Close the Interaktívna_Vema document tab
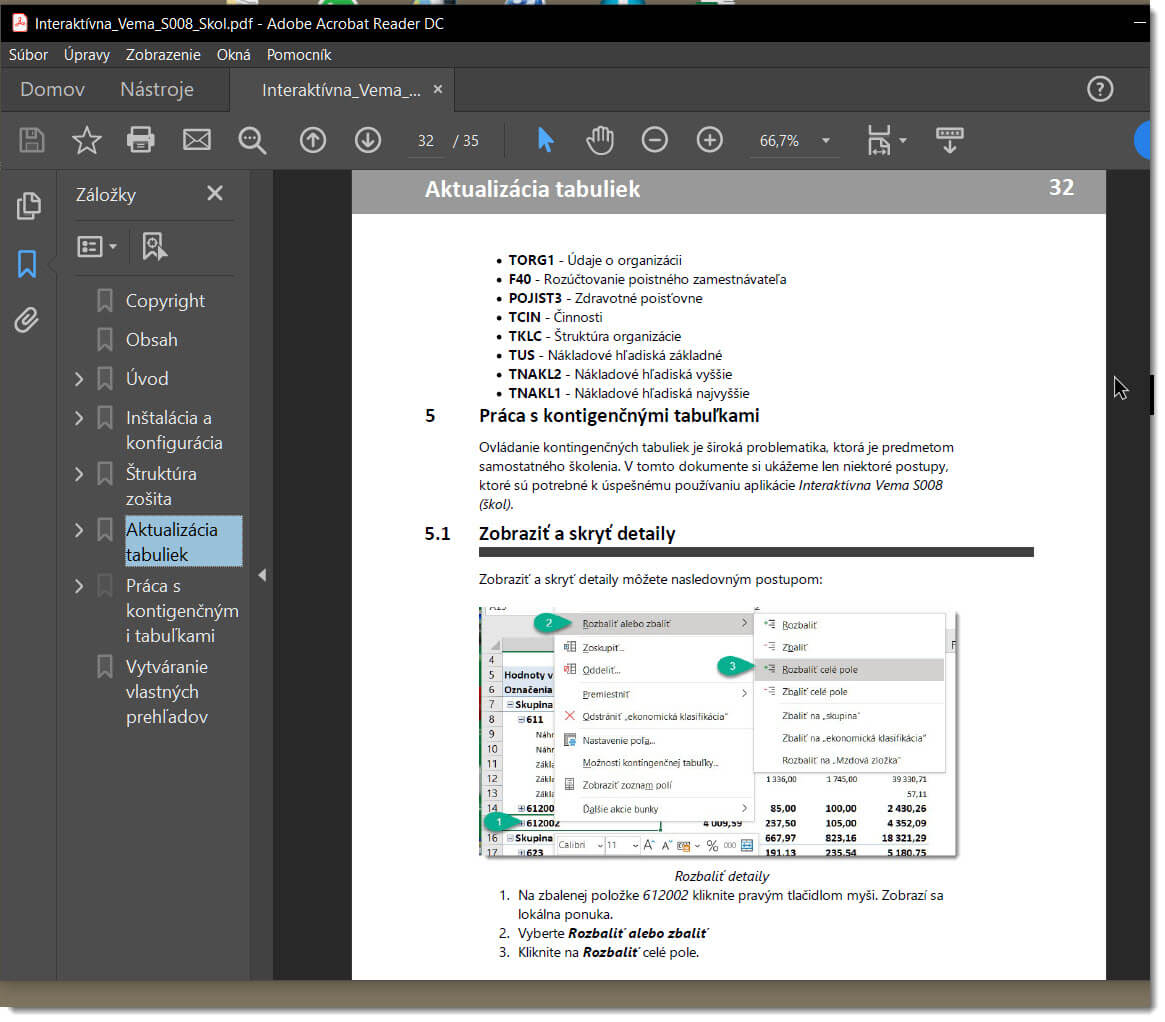Viewport: 1165px width, 1022px height. tap(438, 89)
